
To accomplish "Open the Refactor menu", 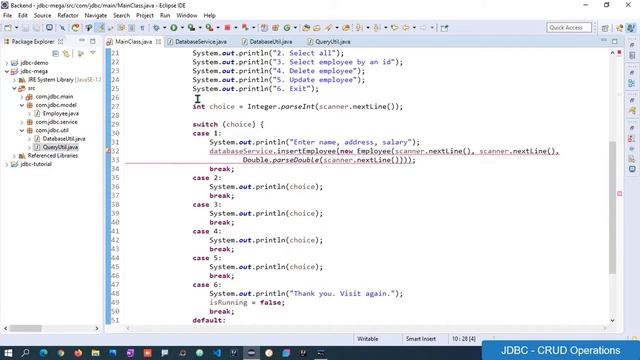I will click(x=68, y=16).
